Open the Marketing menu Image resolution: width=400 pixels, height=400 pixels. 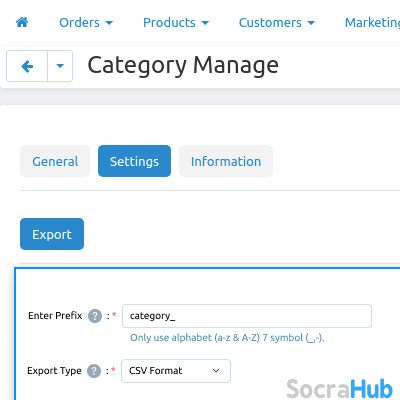click(372, 23)
